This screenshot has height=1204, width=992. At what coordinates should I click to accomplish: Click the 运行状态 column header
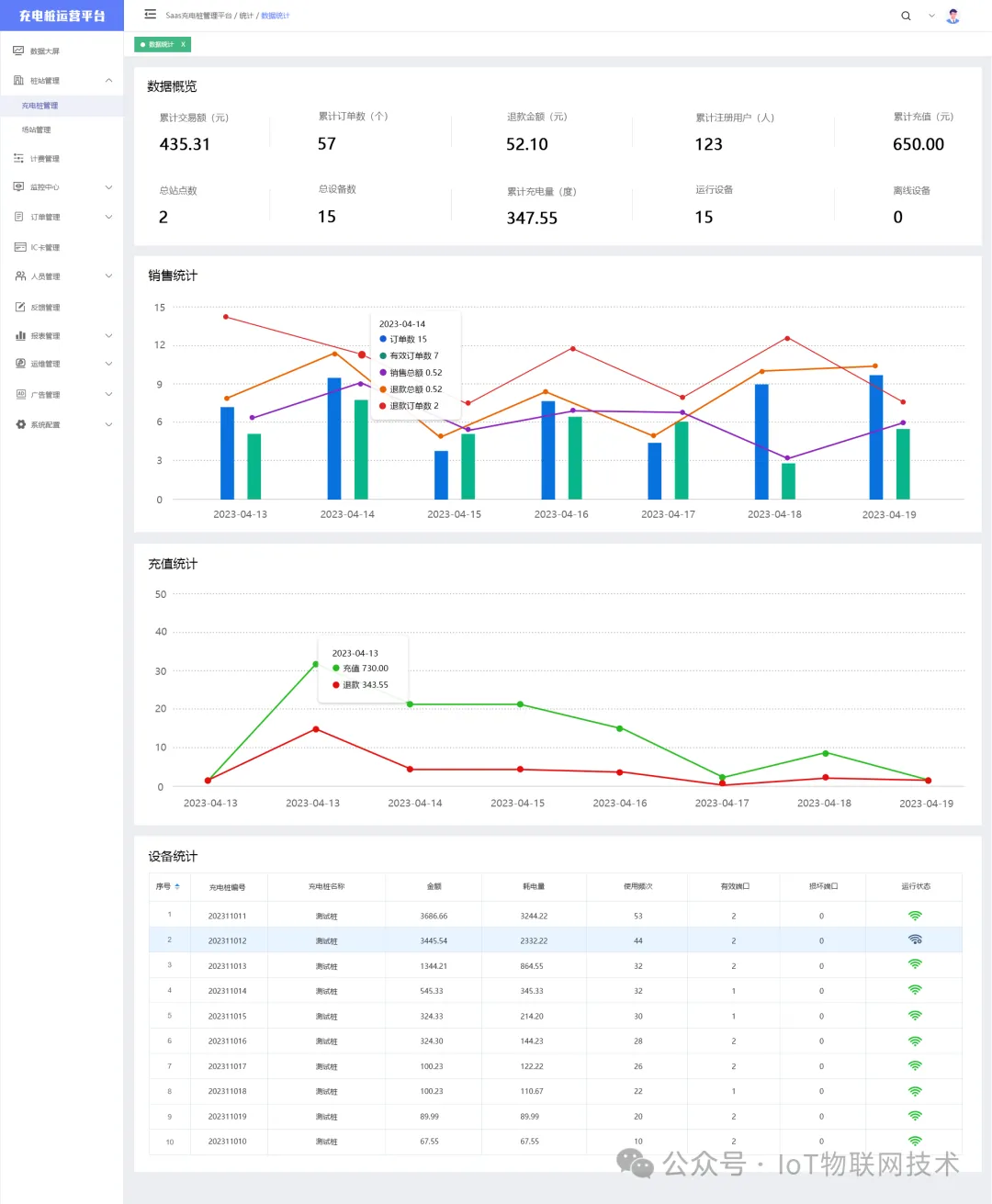(x=915, y=886)
